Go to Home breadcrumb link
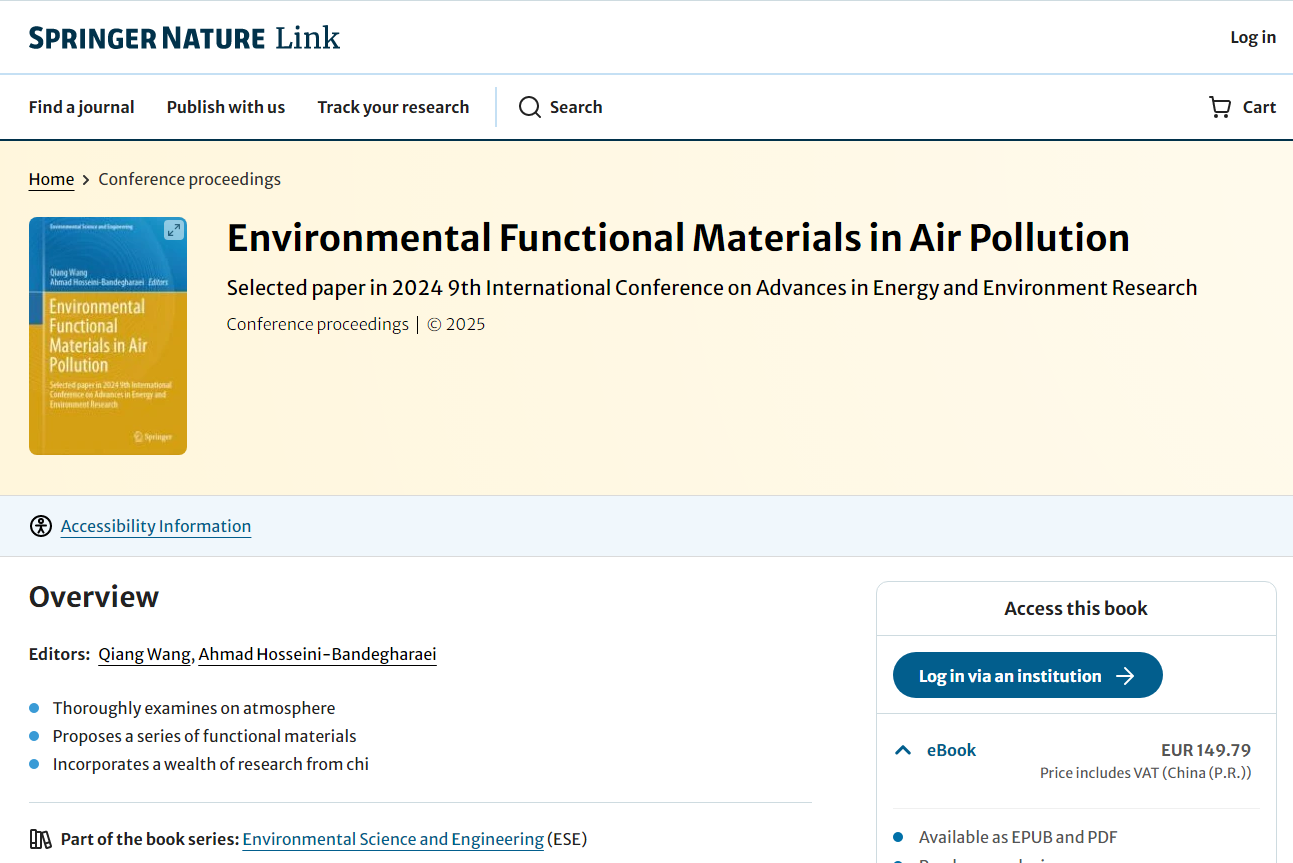This screenshot has height=863, width=1293. tap(51, 179)
